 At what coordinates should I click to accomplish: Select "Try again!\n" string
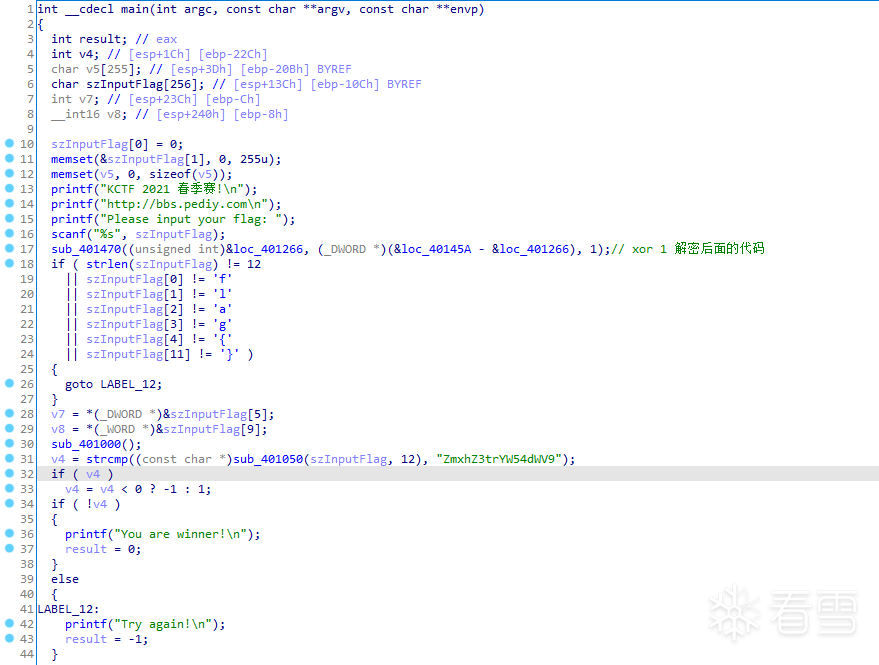pyautogui.click(x=163, y=624)
